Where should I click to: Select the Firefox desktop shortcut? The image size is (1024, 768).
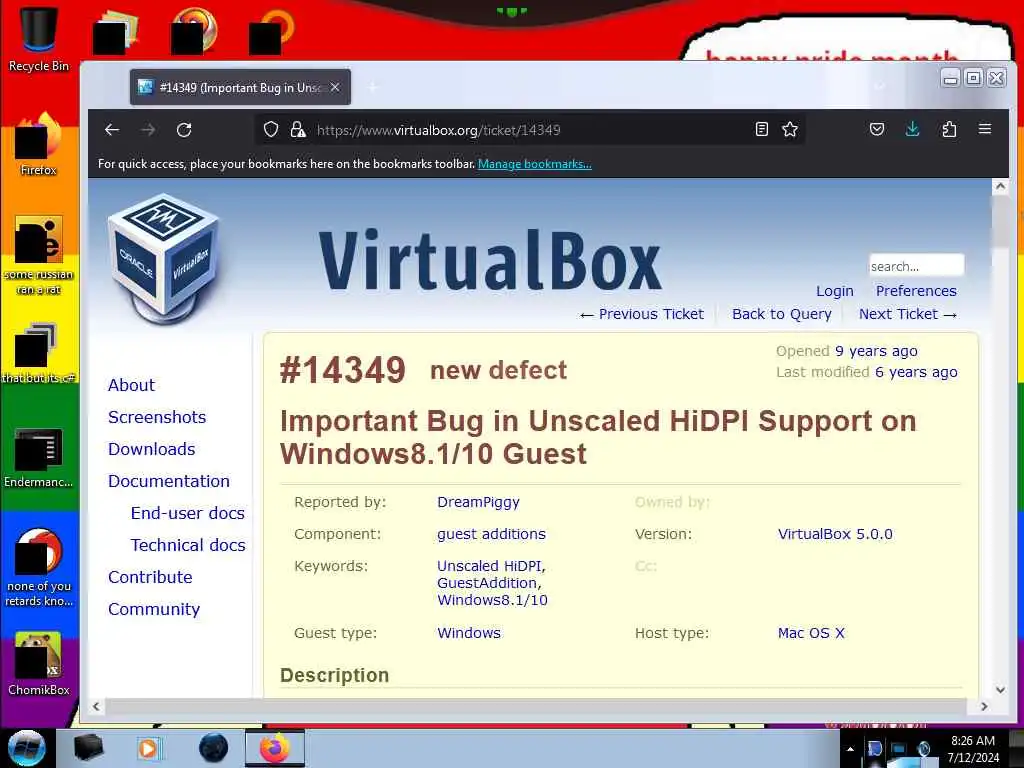coord(39,145)
